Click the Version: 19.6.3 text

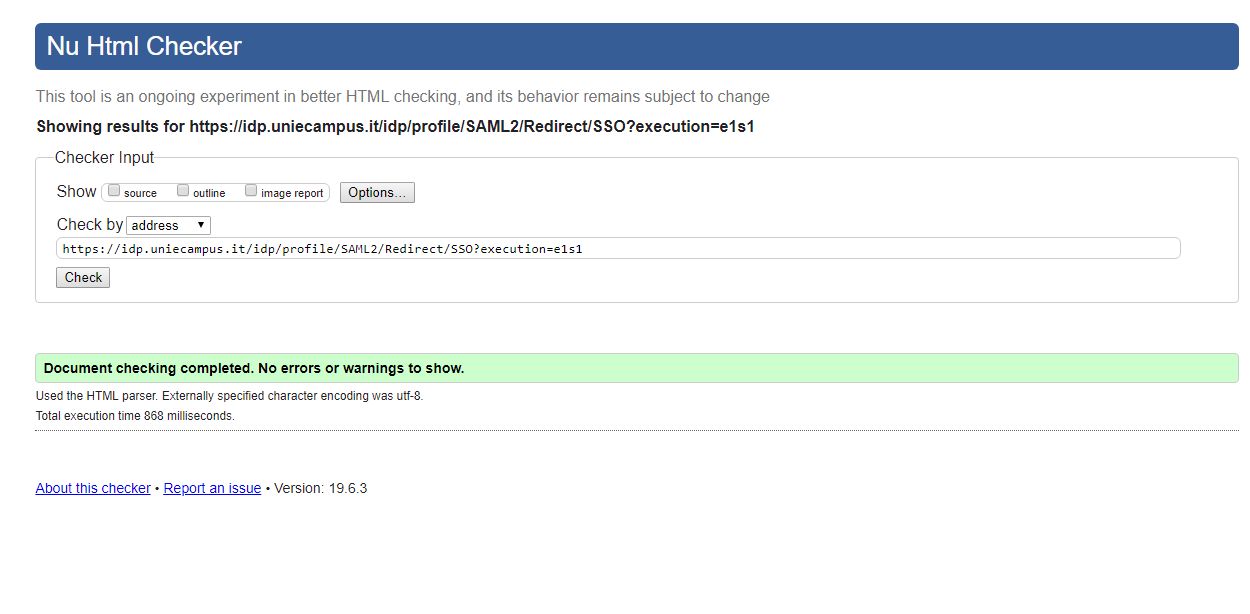point(320,488)
